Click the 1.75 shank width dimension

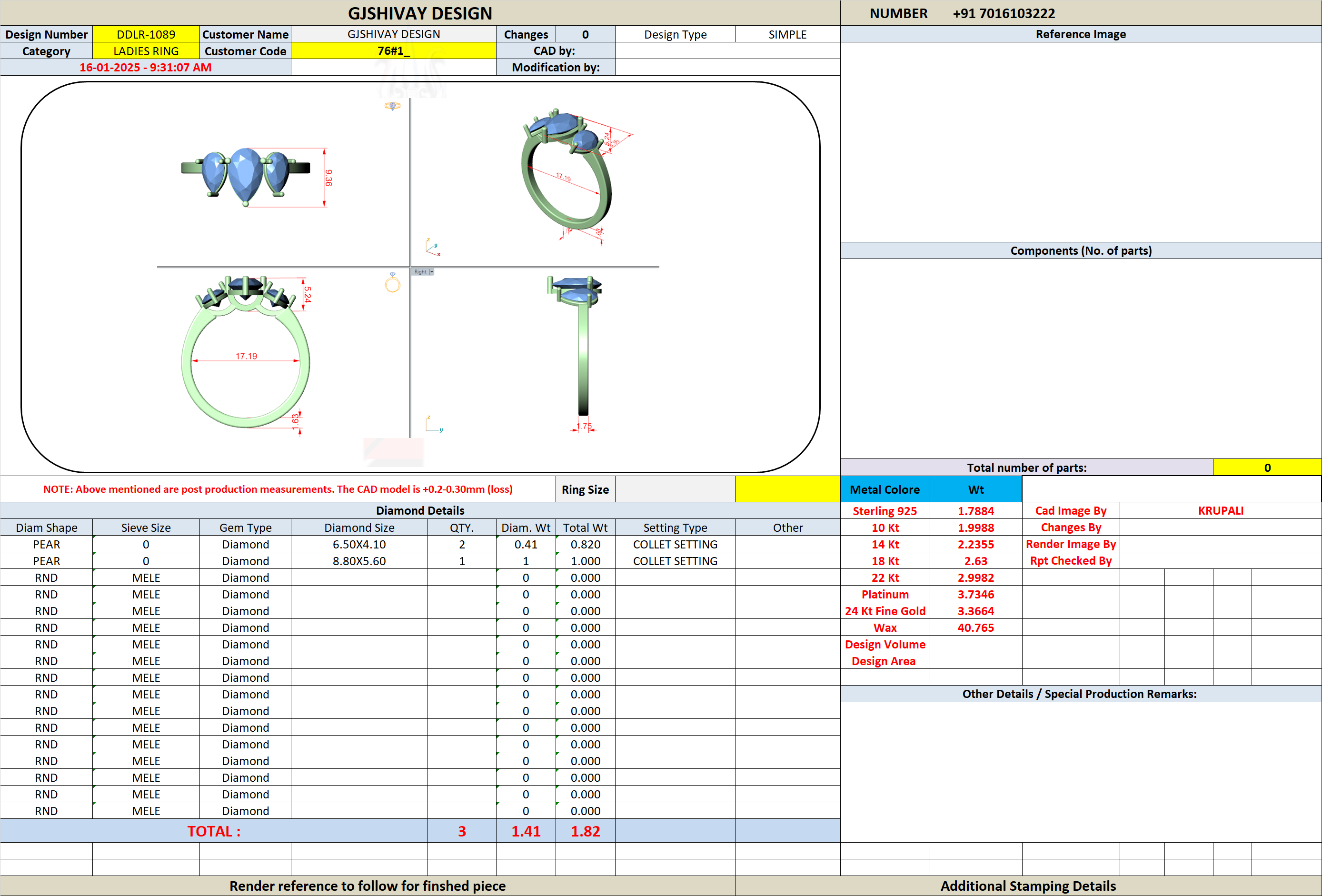pos(584,426)
